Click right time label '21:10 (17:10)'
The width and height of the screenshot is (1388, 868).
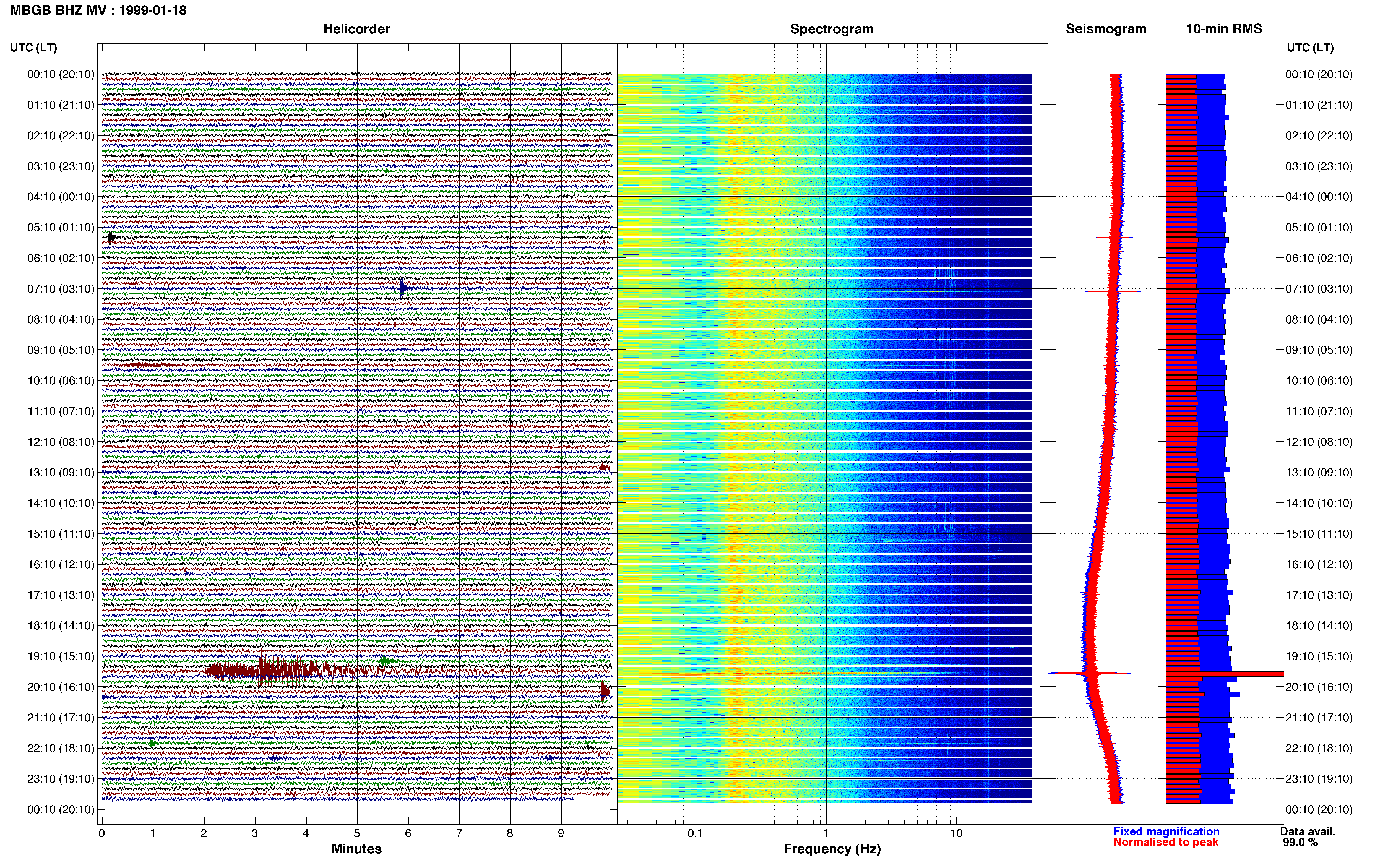1319,718
